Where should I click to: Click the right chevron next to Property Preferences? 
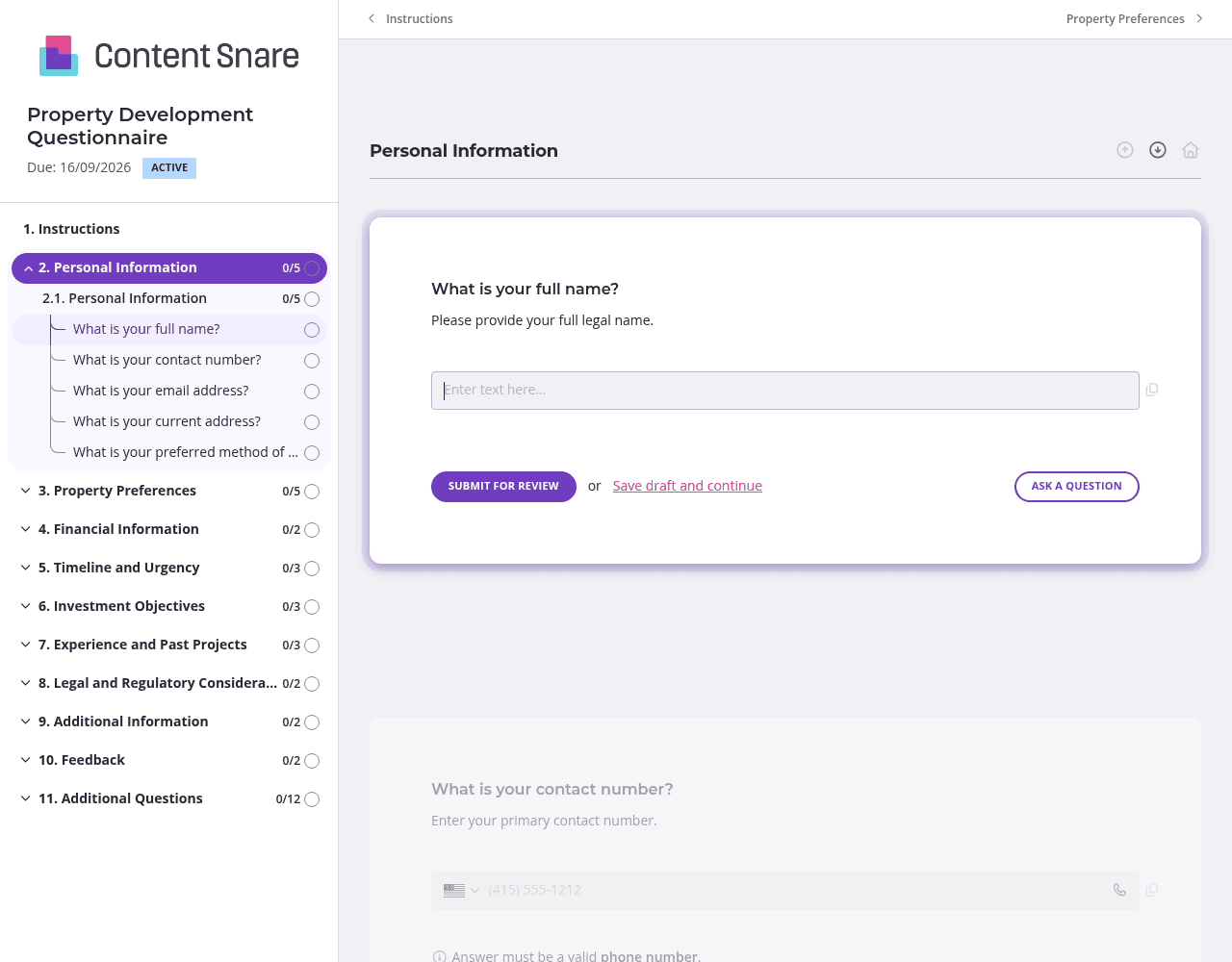1199,19
